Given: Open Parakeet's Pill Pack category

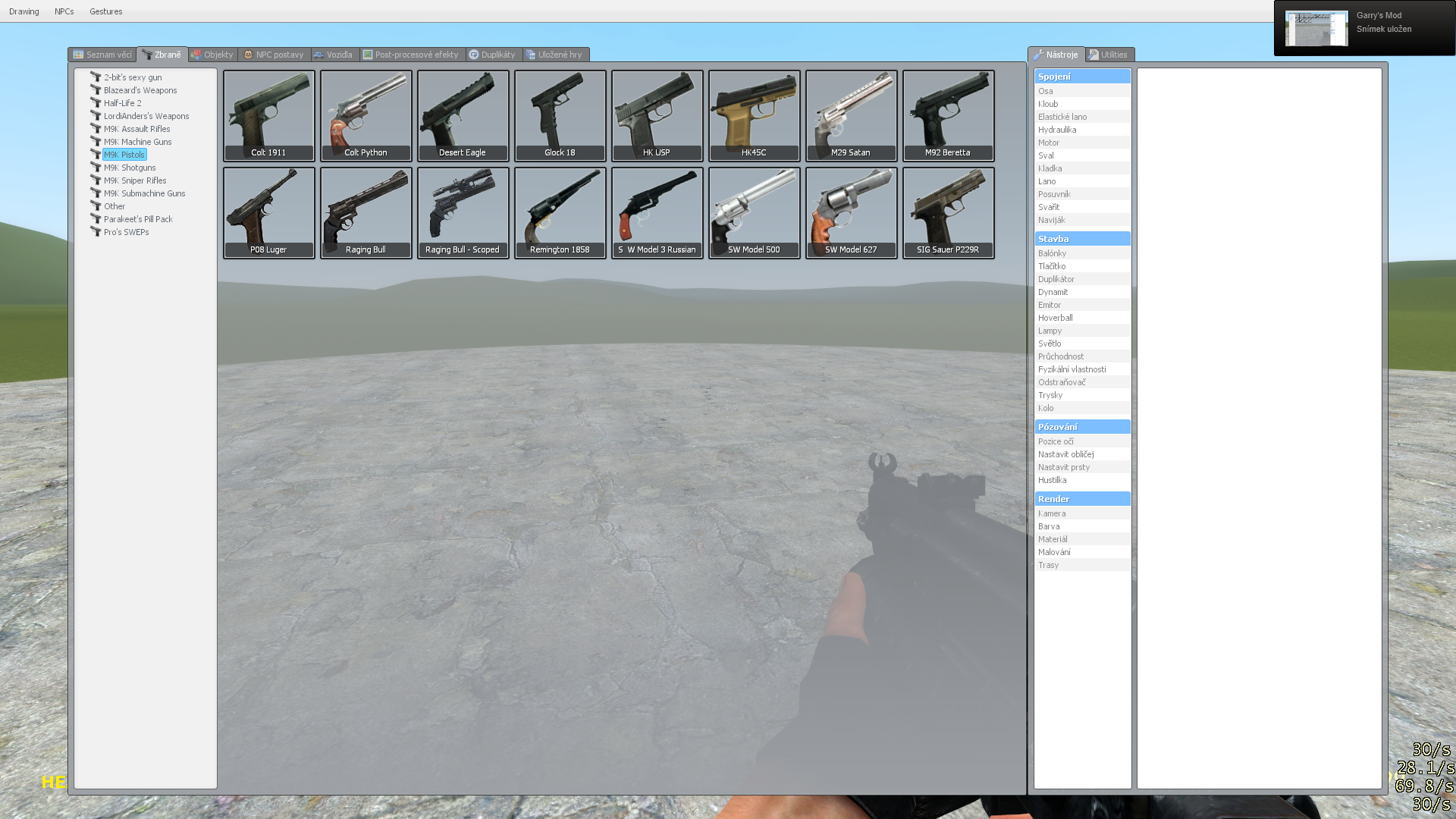Looking at the screenshot, I should (x=138, y=219).
